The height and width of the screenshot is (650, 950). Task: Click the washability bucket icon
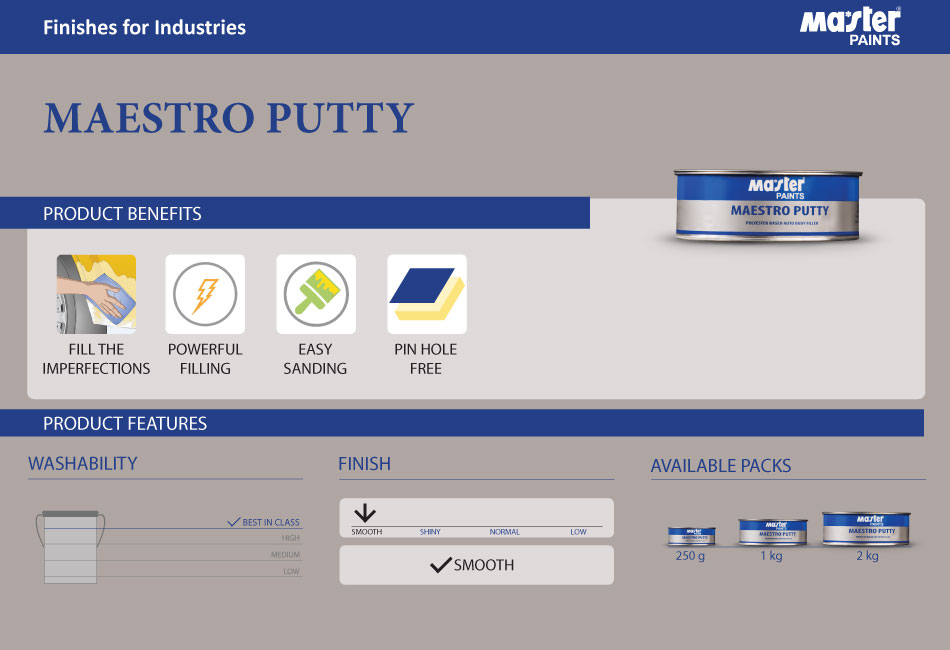click(70, 547)
